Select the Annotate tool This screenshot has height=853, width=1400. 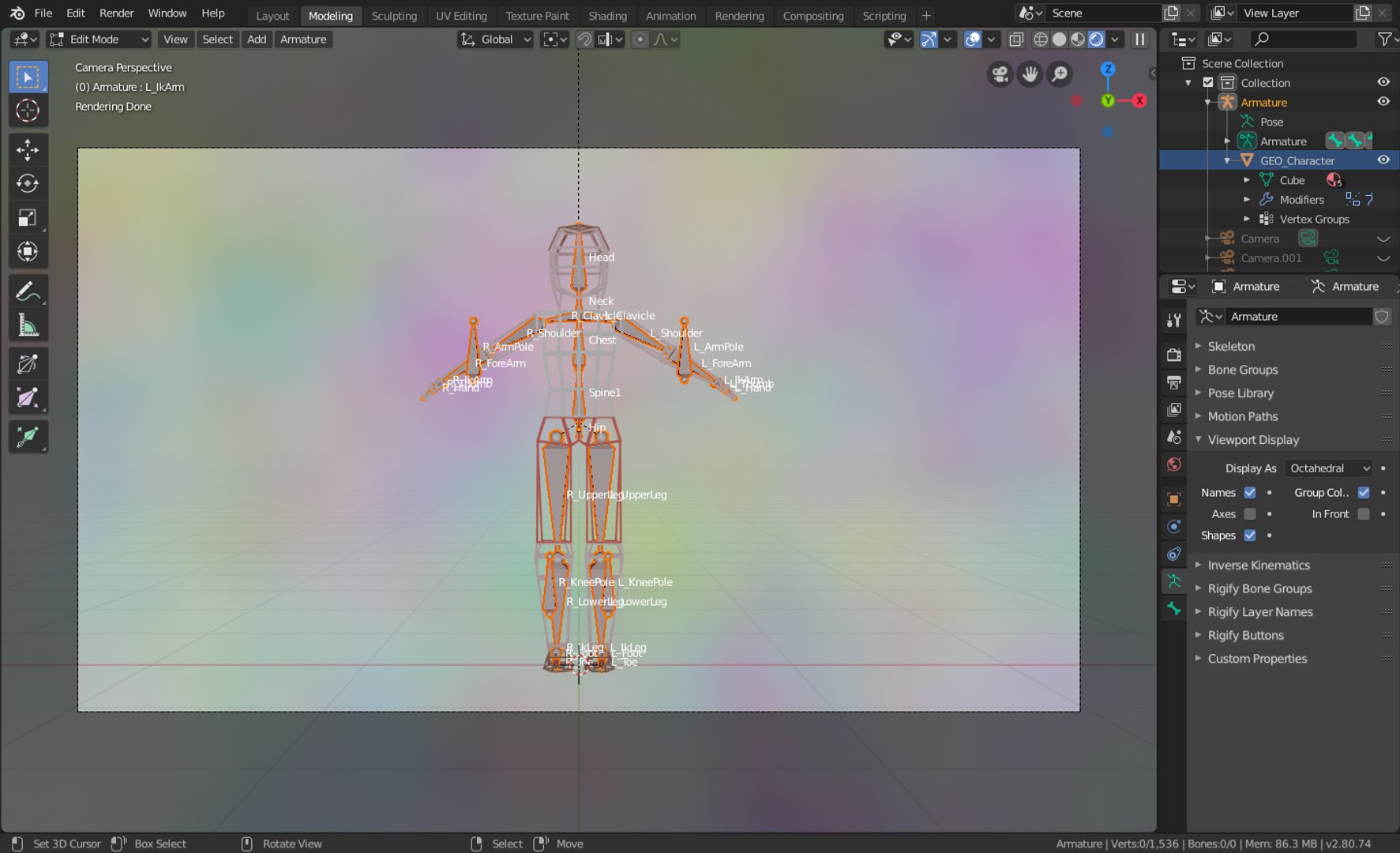(28, 291)
